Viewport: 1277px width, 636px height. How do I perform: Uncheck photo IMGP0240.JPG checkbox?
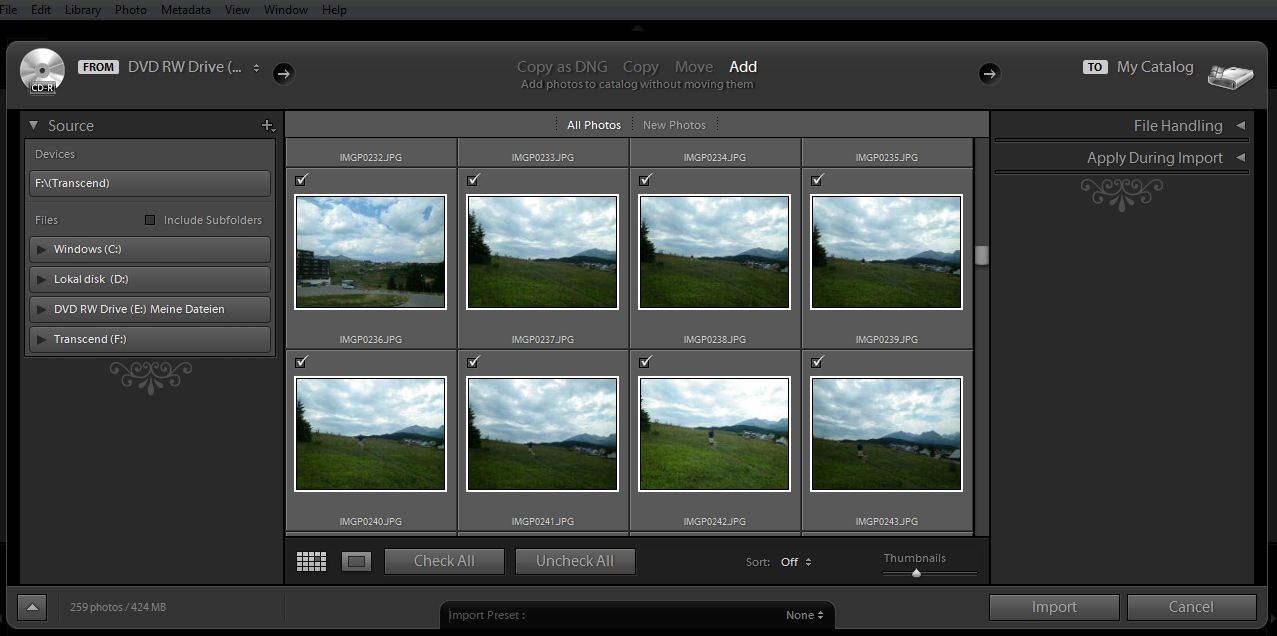click(302, 362)
